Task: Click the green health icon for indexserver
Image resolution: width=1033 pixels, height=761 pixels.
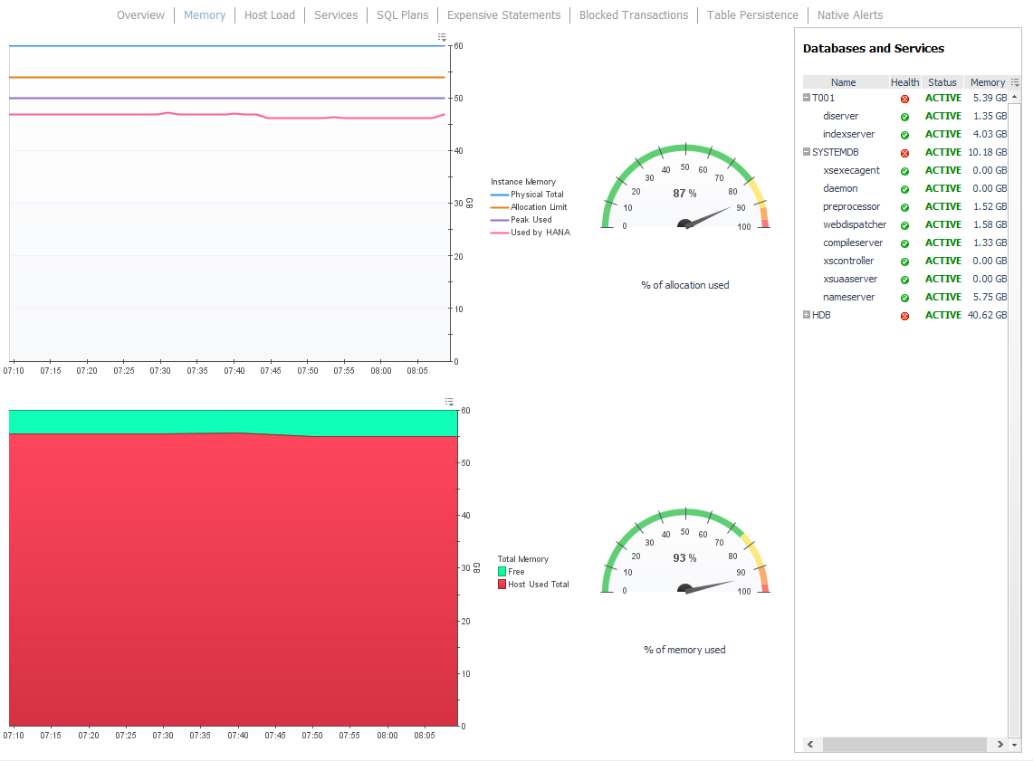Action: point(905,135)
